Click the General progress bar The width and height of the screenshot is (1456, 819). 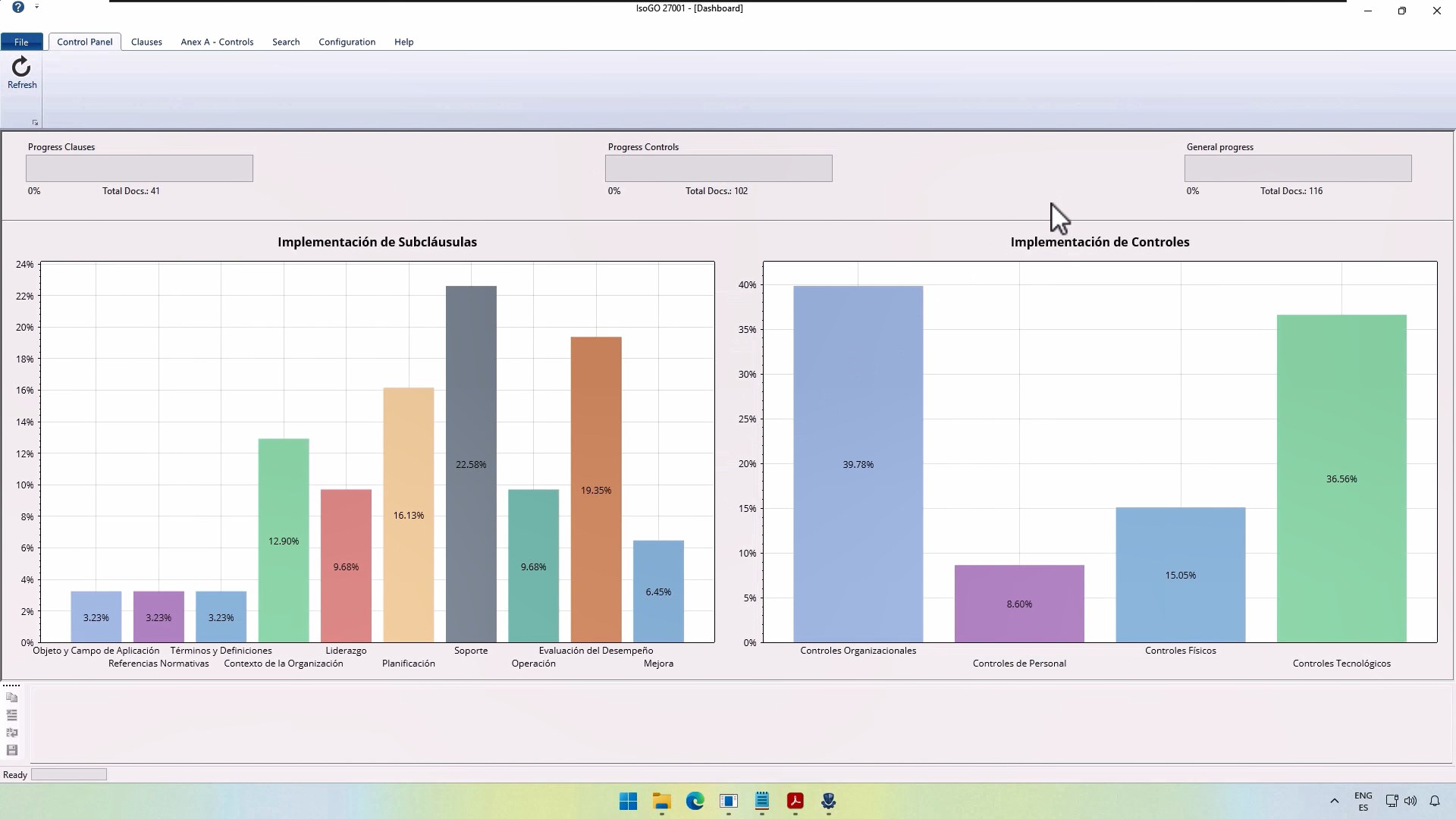1298,168
